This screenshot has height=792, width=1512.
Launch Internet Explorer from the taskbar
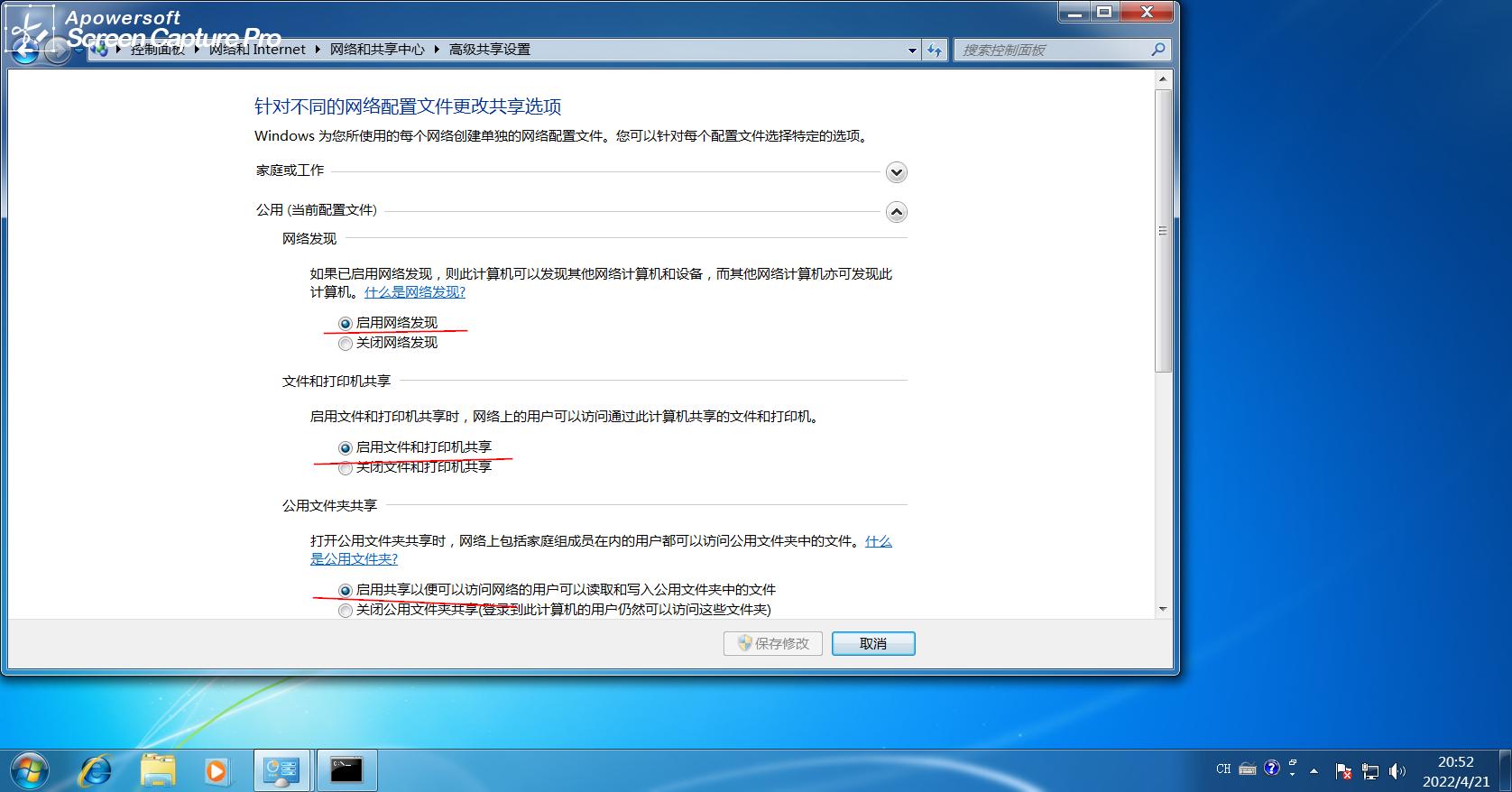[96, 770]
